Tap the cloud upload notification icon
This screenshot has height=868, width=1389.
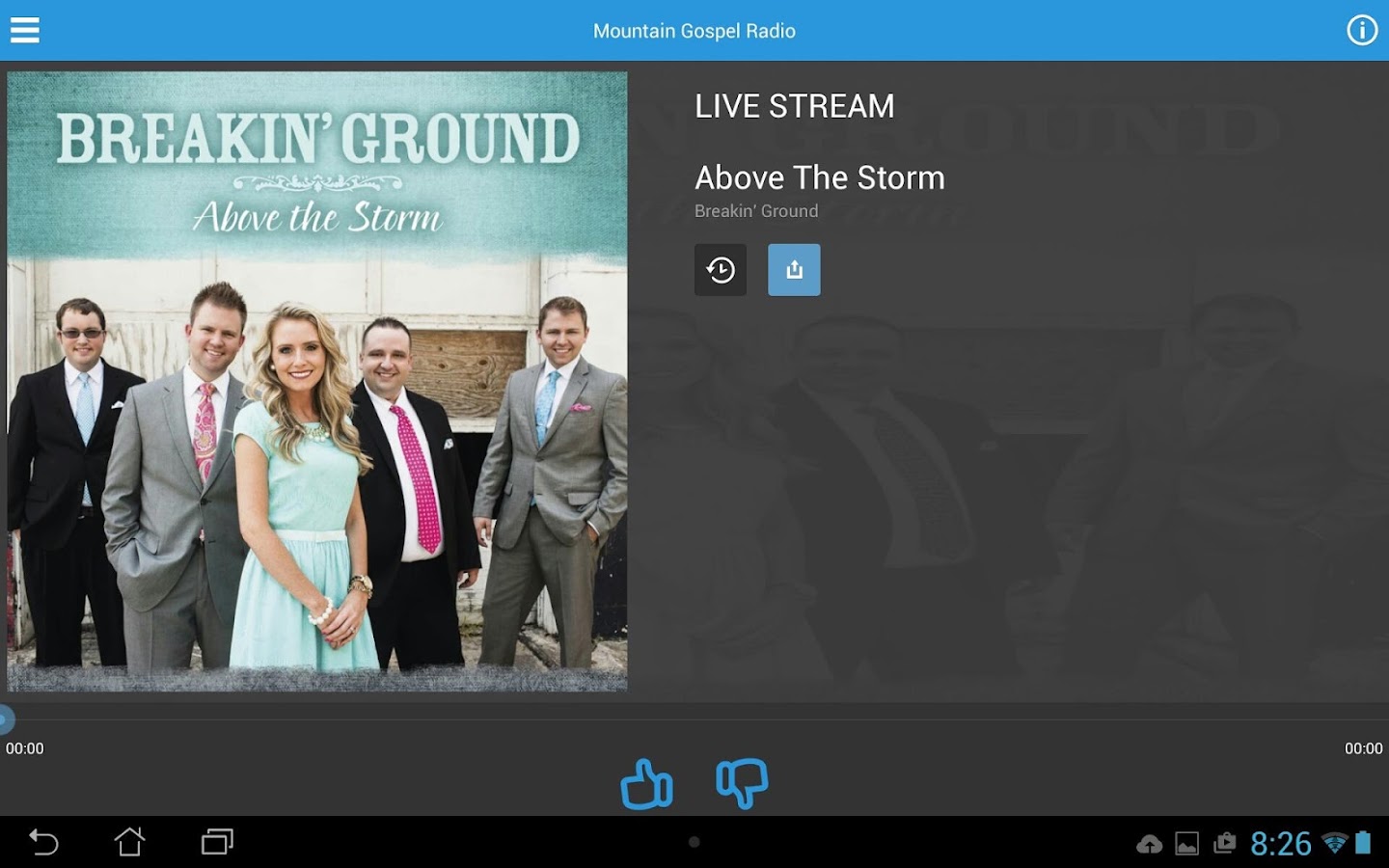1149,845
